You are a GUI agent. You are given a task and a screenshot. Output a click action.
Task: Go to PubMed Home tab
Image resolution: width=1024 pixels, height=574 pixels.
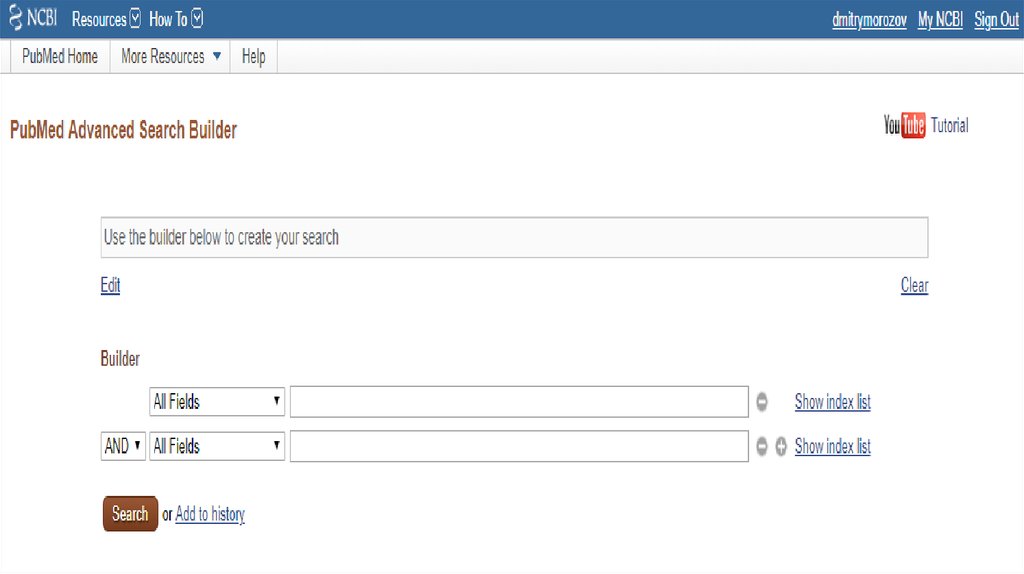pyautogui.click(x=60, y=57)
